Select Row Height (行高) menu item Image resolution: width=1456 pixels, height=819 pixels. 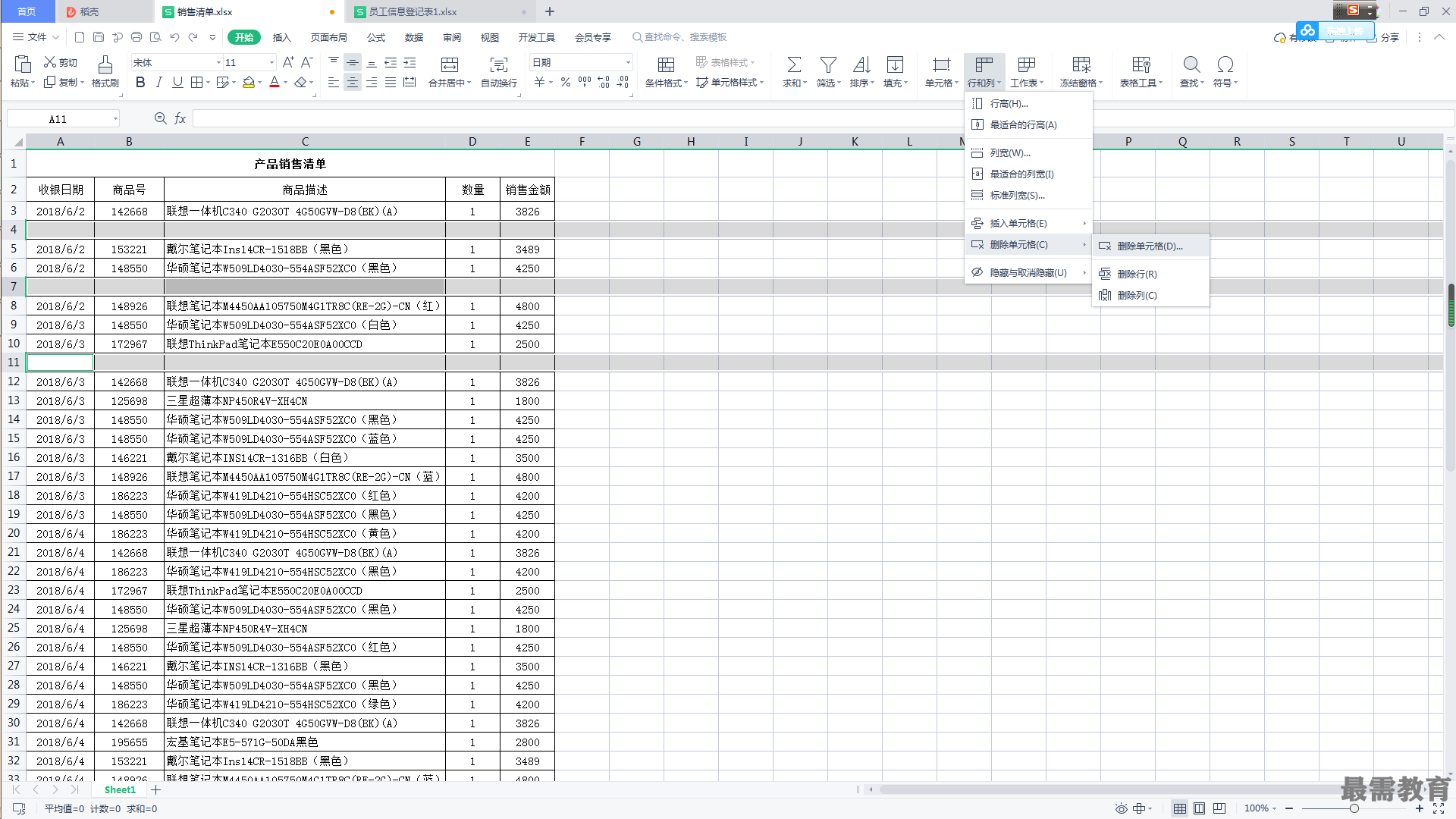1028,103
